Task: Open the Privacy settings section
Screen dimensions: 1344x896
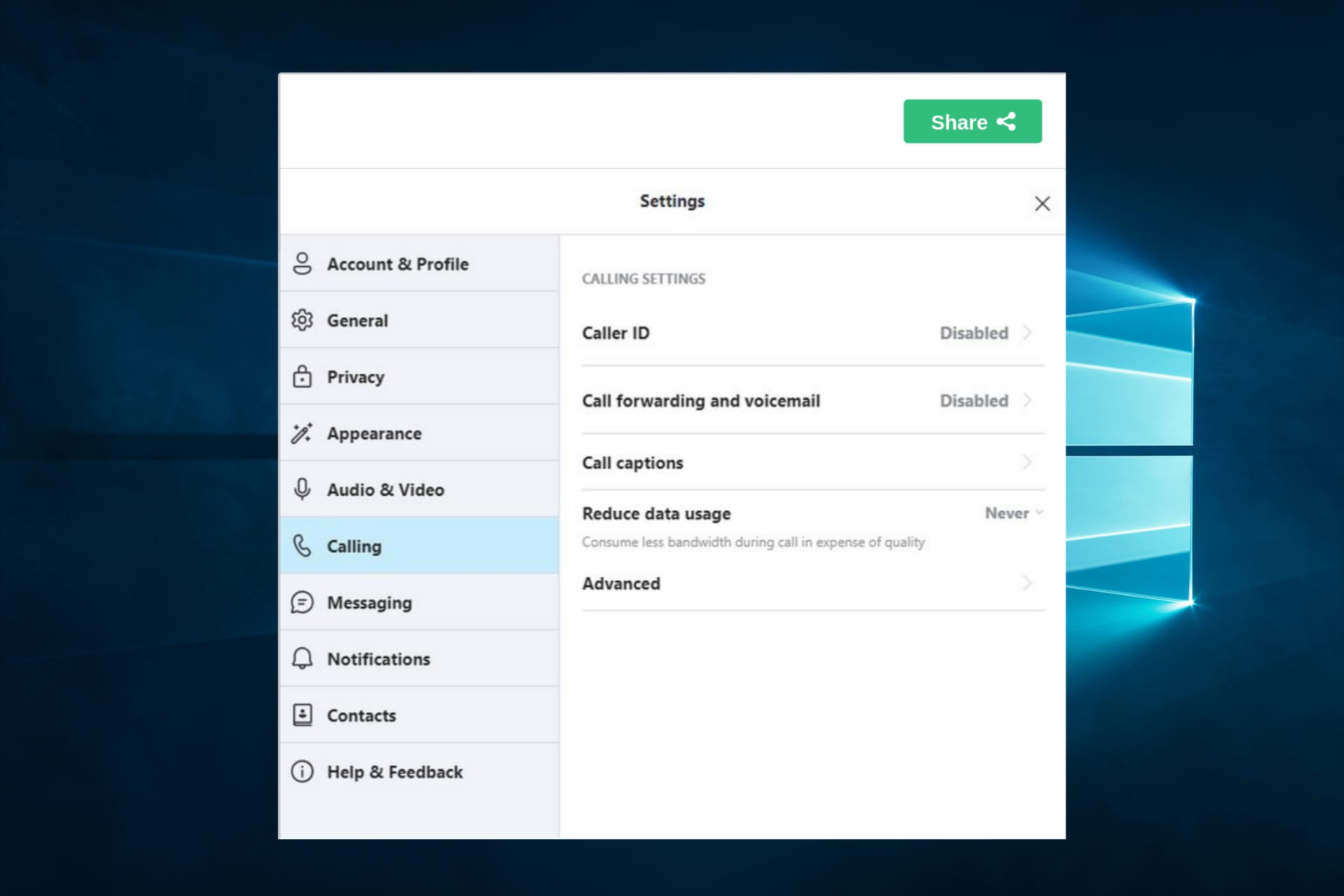Action: click(x=419, y=377)
